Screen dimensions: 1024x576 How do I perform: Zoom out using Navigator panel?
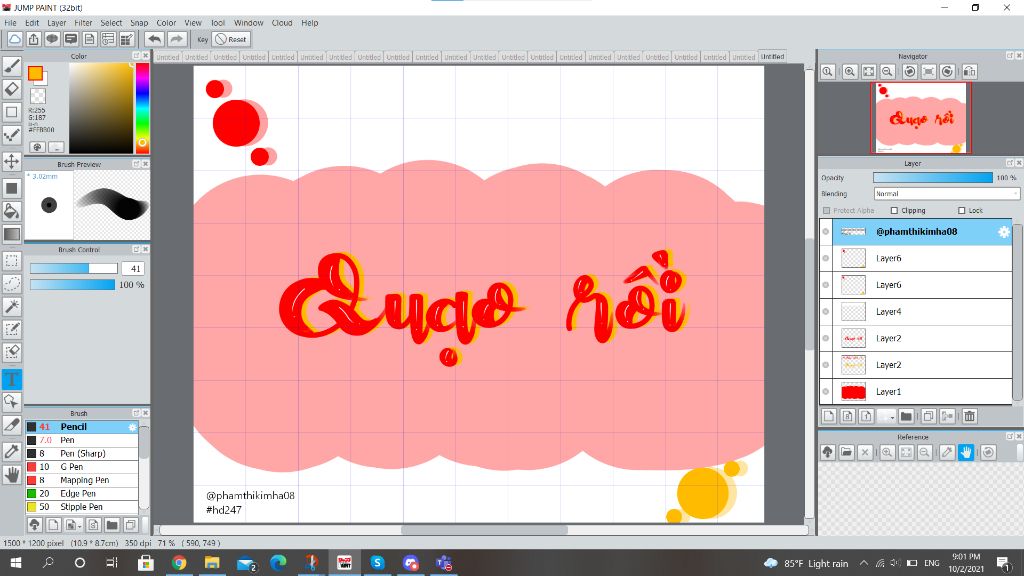[887, 71]
